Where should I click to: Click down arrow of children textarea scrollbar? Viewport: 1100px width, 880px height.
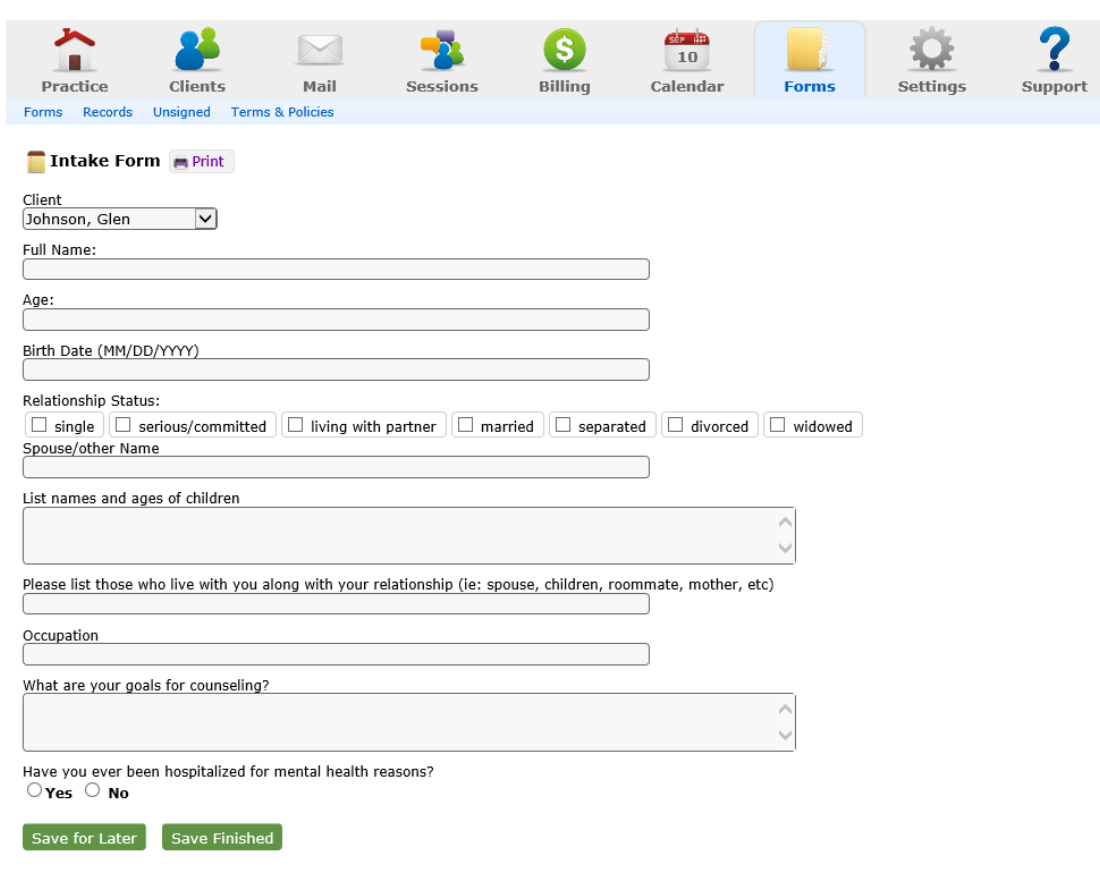(785, 548)
